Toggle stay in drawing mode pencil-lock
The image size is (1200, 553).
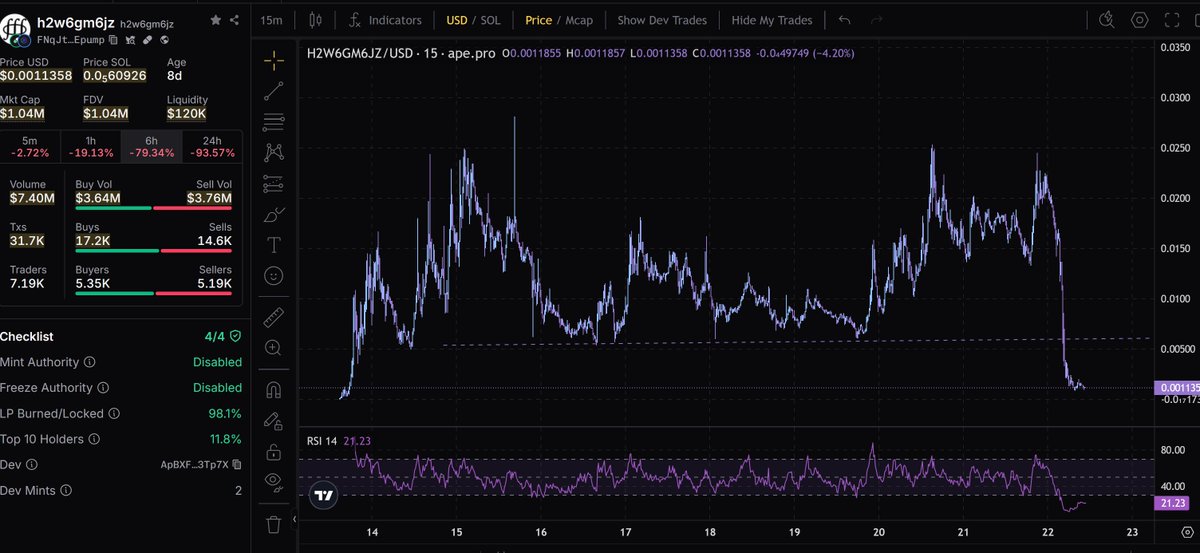[273, 420]
